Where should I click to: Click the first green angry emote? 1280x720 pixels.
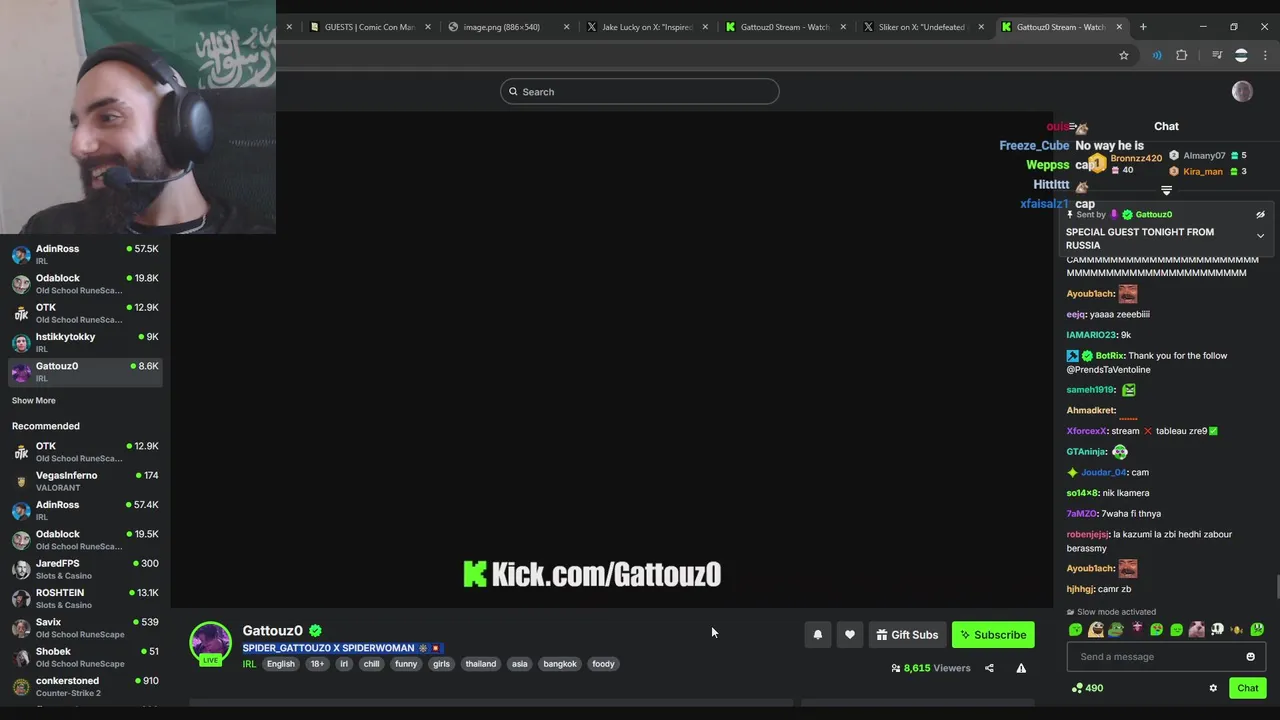1076,630
